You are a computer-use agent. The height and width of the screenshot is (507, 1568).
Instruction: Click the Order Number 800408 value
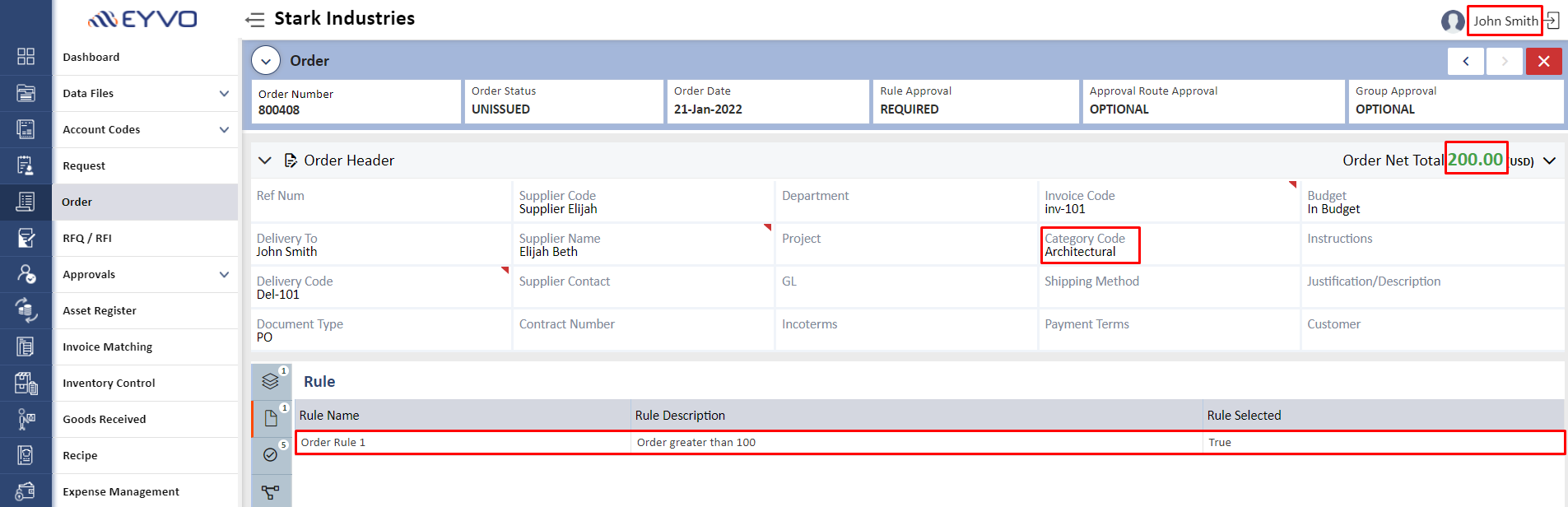(x=279, y=110)
